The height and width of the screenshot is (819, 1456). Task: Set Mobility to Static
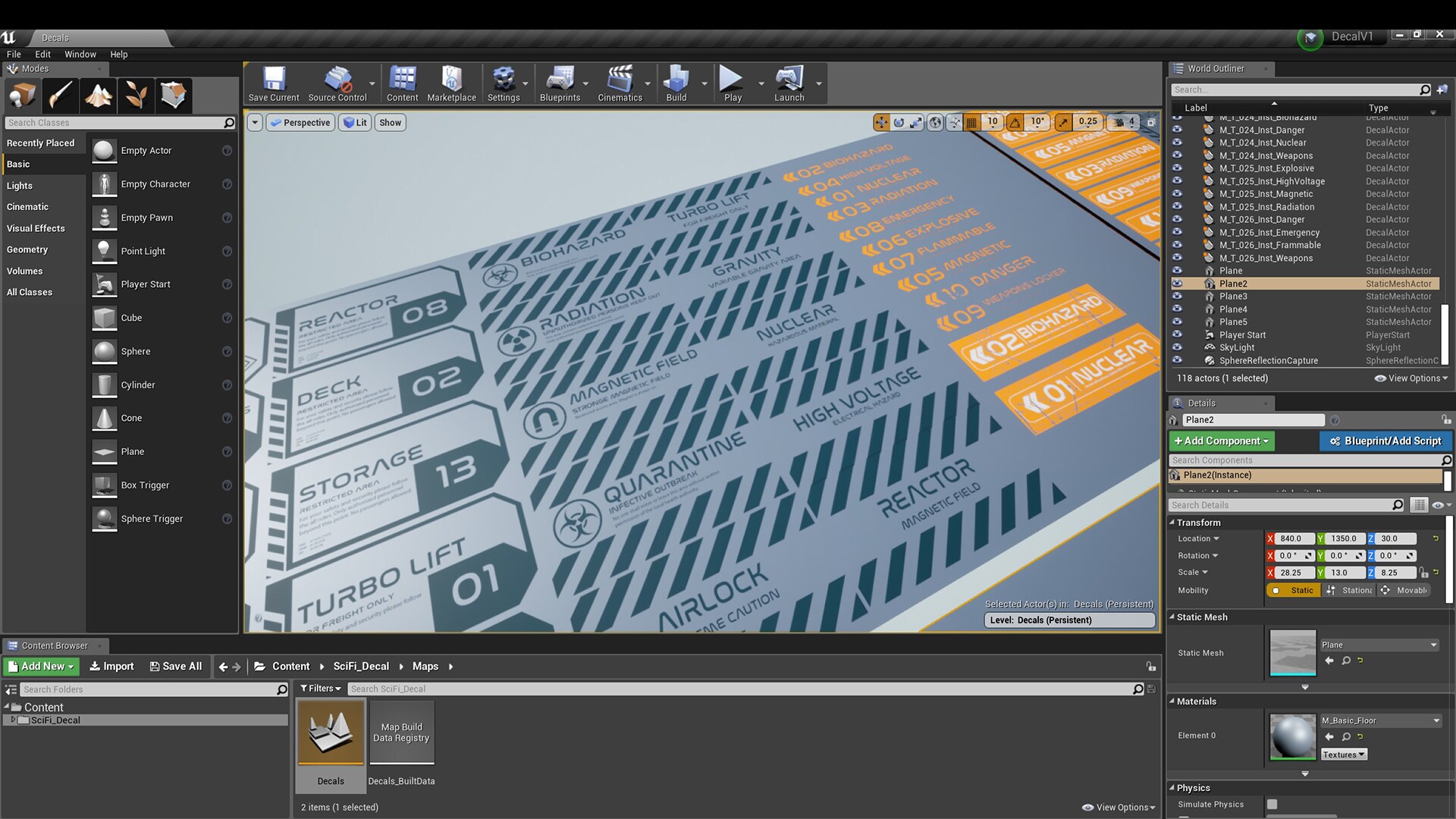(1294, 590)
